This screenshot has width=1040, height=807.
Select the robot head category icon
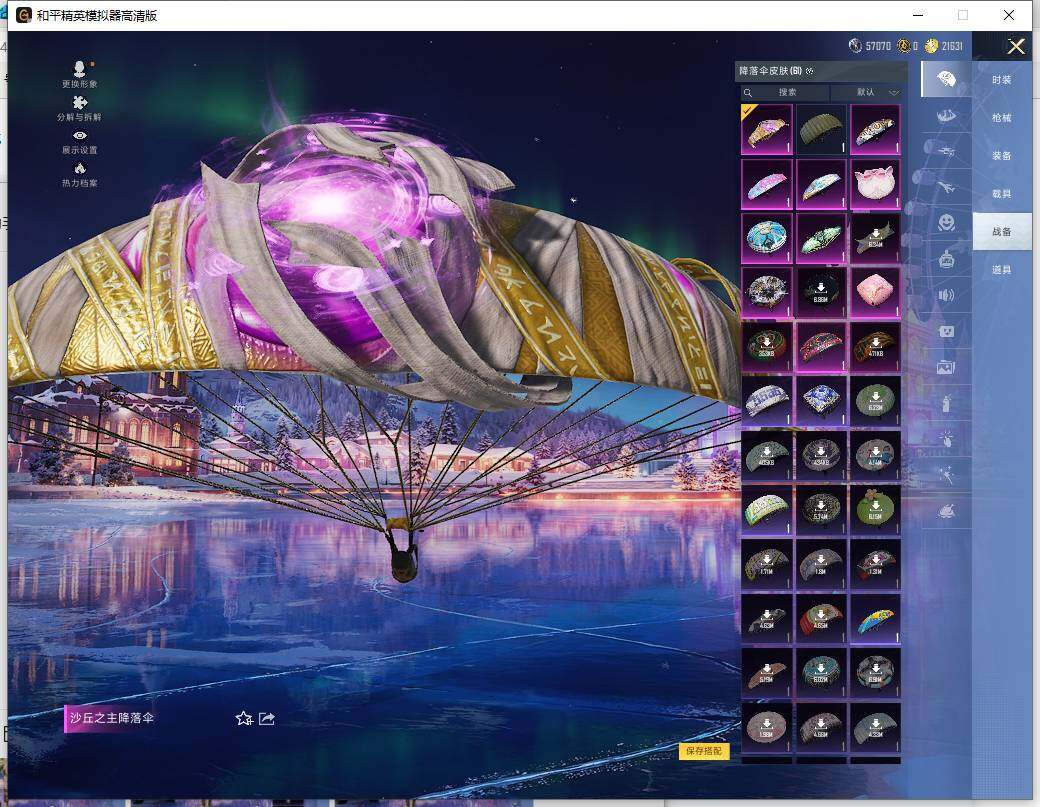click(946, 259)
